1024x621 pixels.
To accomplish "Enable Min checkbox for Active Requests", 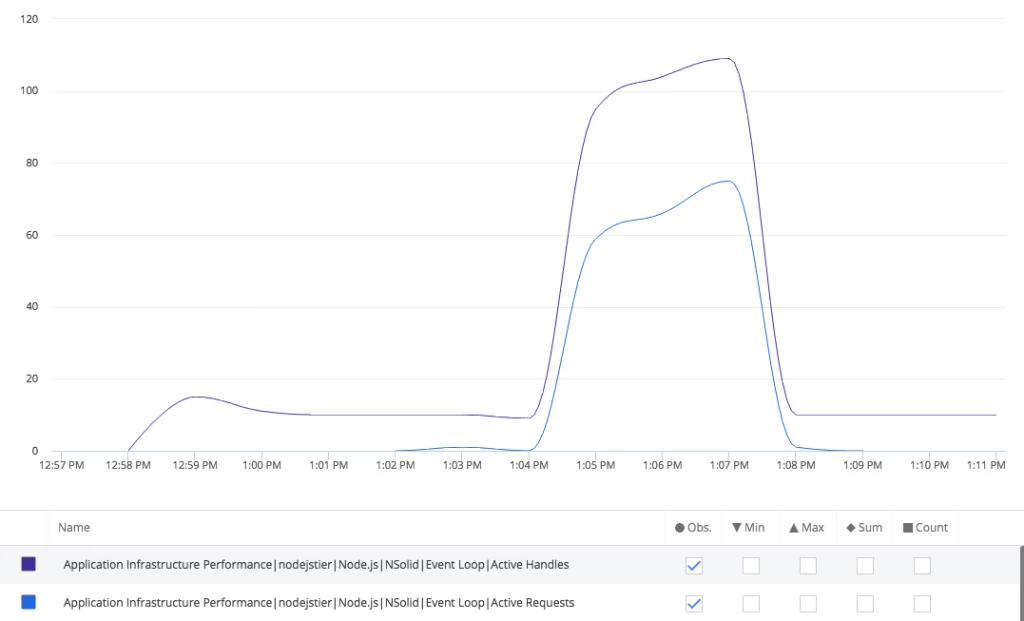I will (751, 604).
